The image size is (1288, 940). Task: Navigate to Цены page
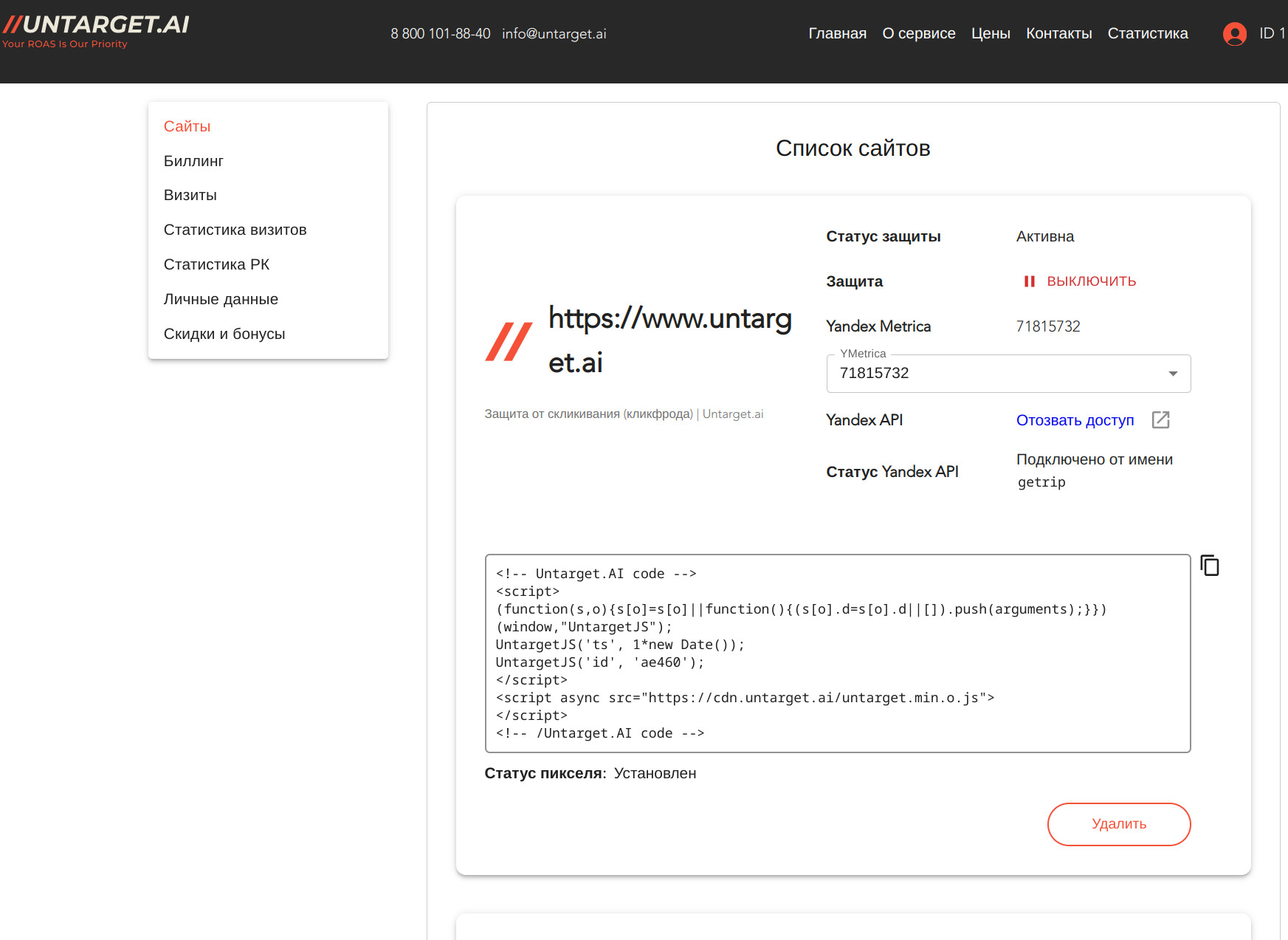coord(991,33)
